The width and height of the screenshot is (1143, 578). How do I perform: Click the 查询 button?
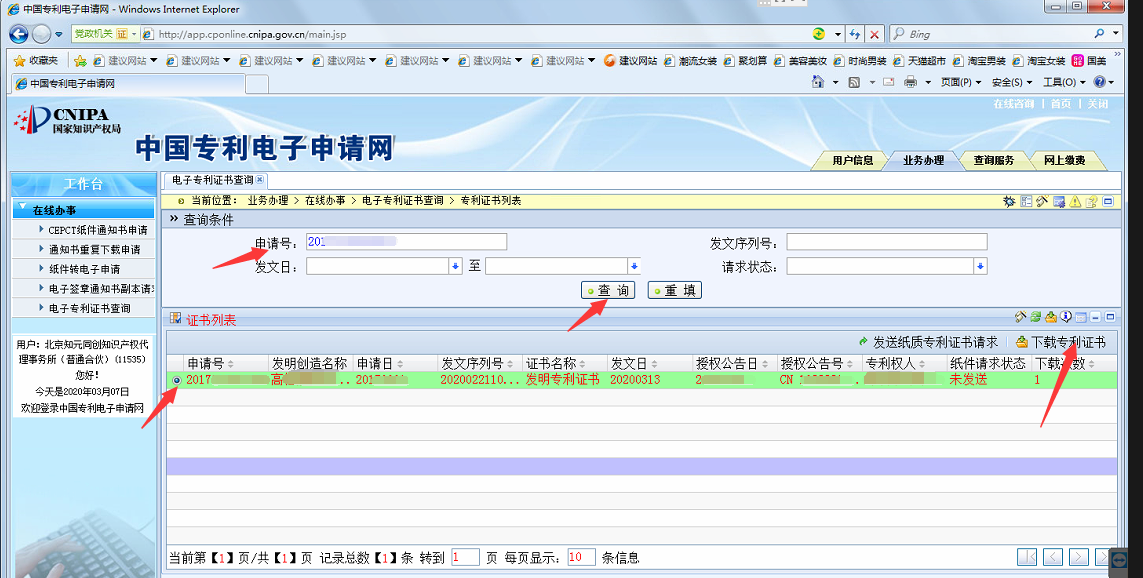(x=608, y=290)
